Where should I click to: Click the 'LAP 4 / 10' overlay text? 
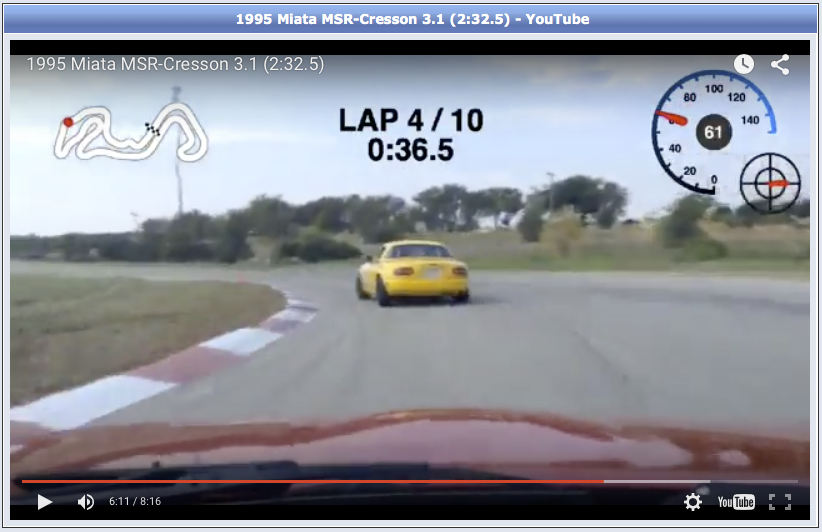pos(410,120)
